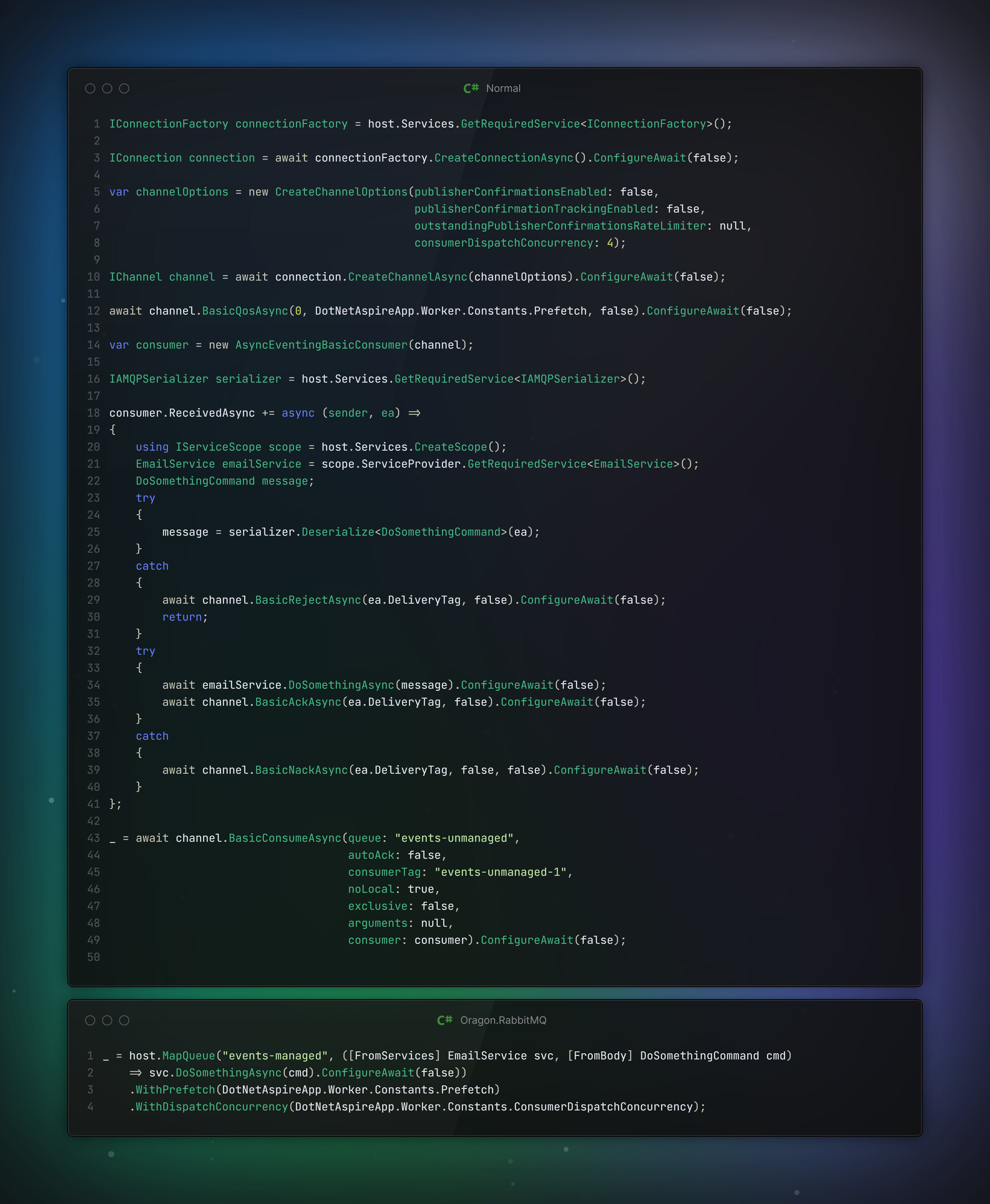
Task: Click the MapQueue method in bottom snippet
Action: tap(189, 1056)
